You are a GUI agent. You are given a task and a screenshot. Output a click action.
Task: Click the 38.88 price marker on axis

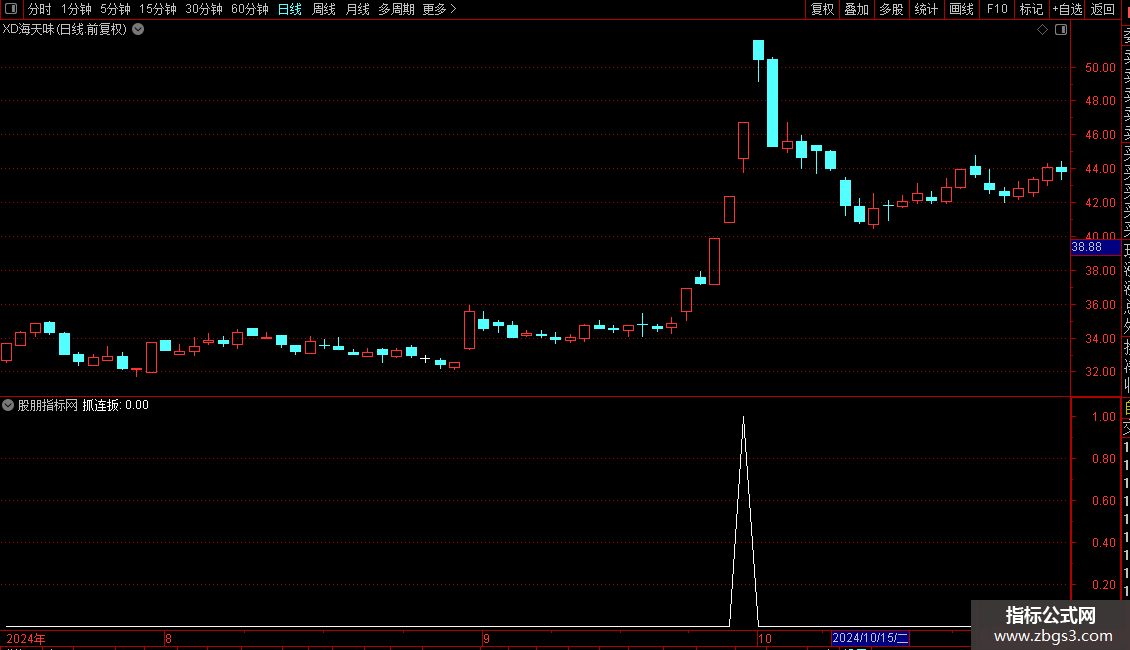pyautogui.click(x=1095, y=247)
